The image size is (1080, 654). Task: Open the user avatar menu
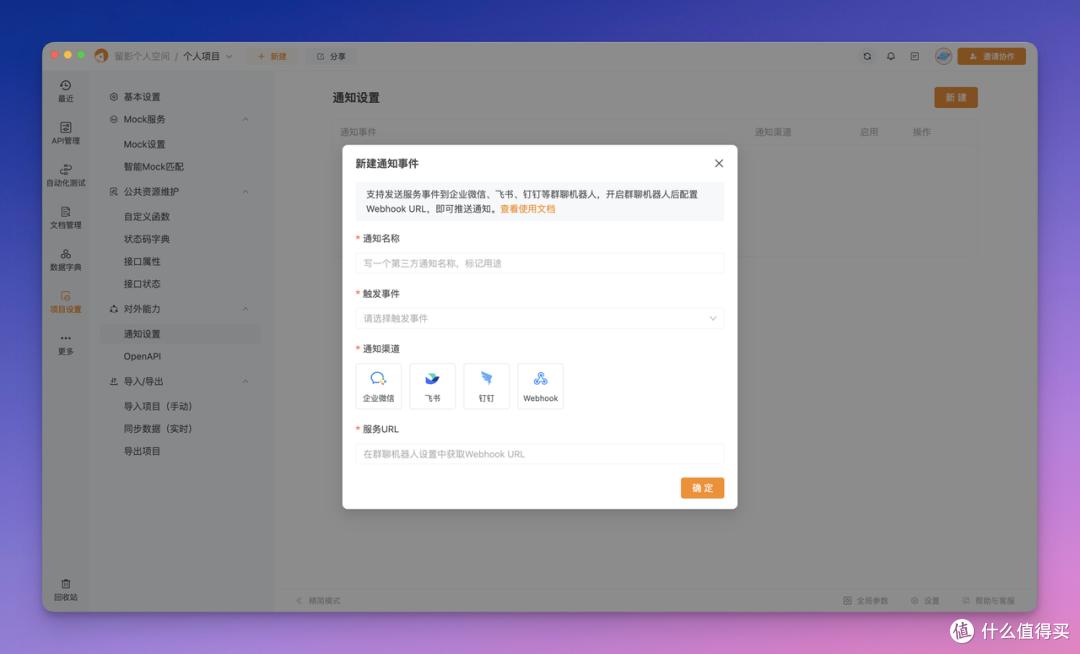pos(943,56)
